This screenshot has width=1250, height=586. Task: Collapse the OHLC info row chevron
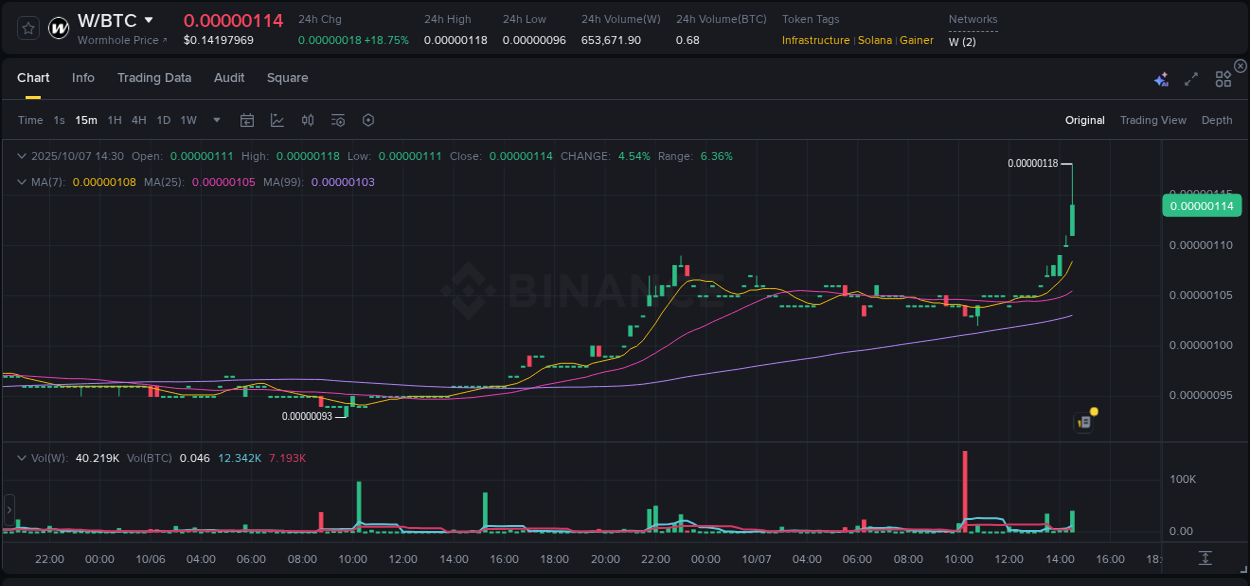(21, 156)
